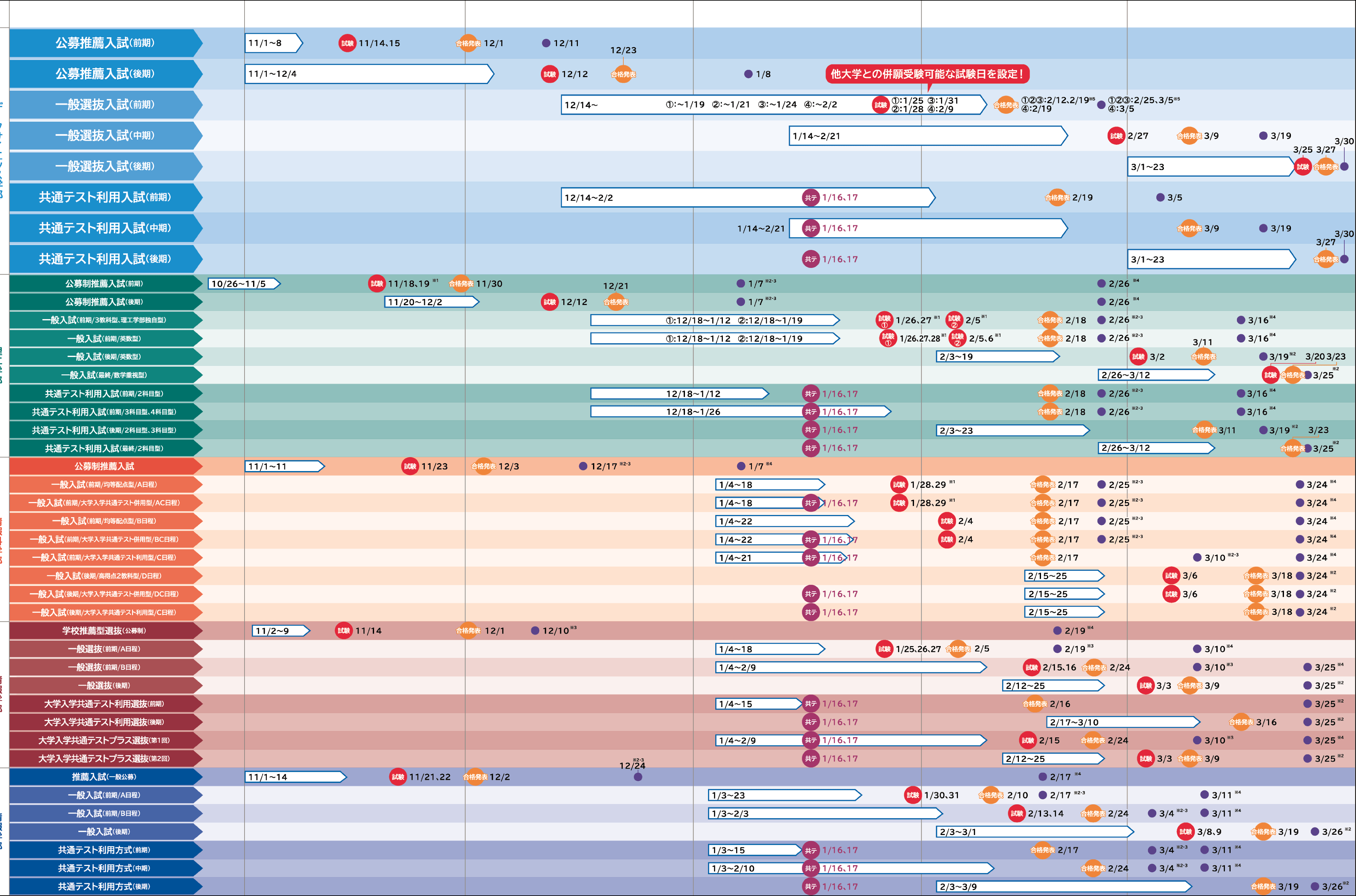This screenshot has width=1356, height=896.
Task: Click the 試験 icon beside 1/30、31
Action: tap(913, 795)
